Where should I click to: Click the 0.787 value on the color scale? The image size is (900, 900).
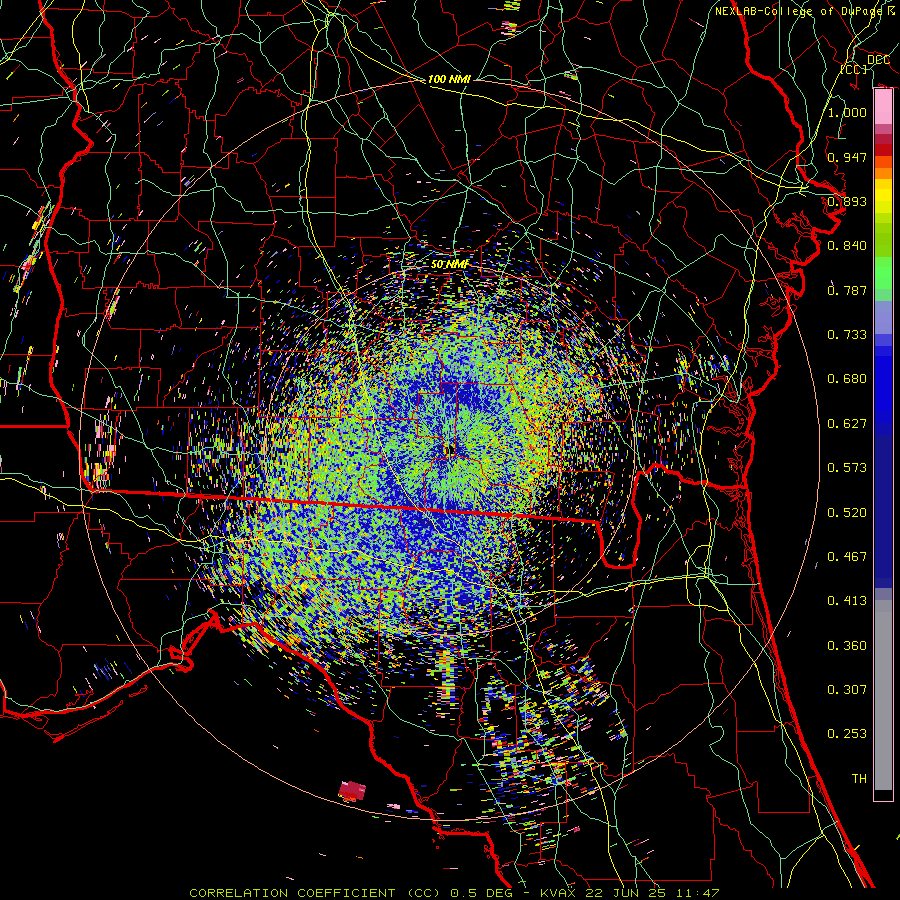tap(847, 290)
